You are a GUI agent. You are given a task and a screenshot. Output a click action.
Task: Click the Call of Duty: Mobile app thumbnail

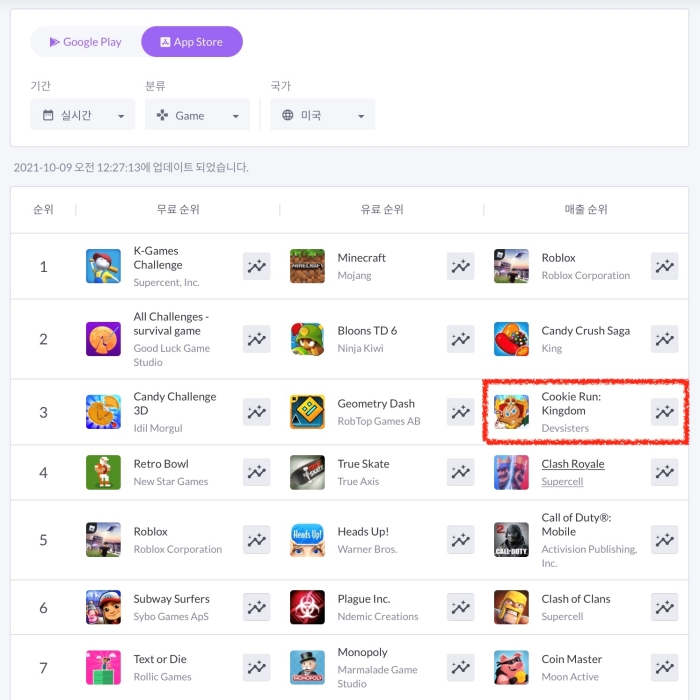[511, 540]
